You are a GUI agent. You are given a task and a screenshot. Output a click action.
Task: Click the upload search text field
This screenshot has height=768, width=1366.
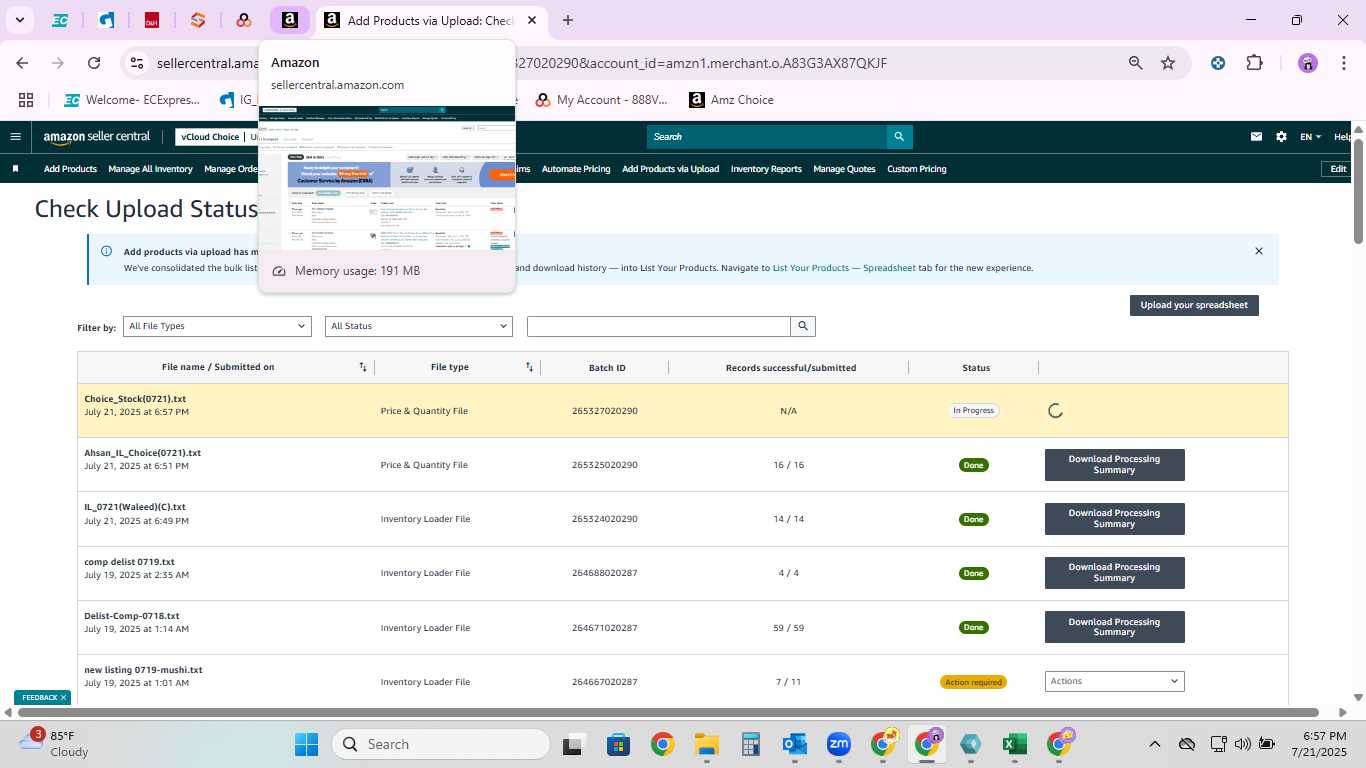(658, 326)
